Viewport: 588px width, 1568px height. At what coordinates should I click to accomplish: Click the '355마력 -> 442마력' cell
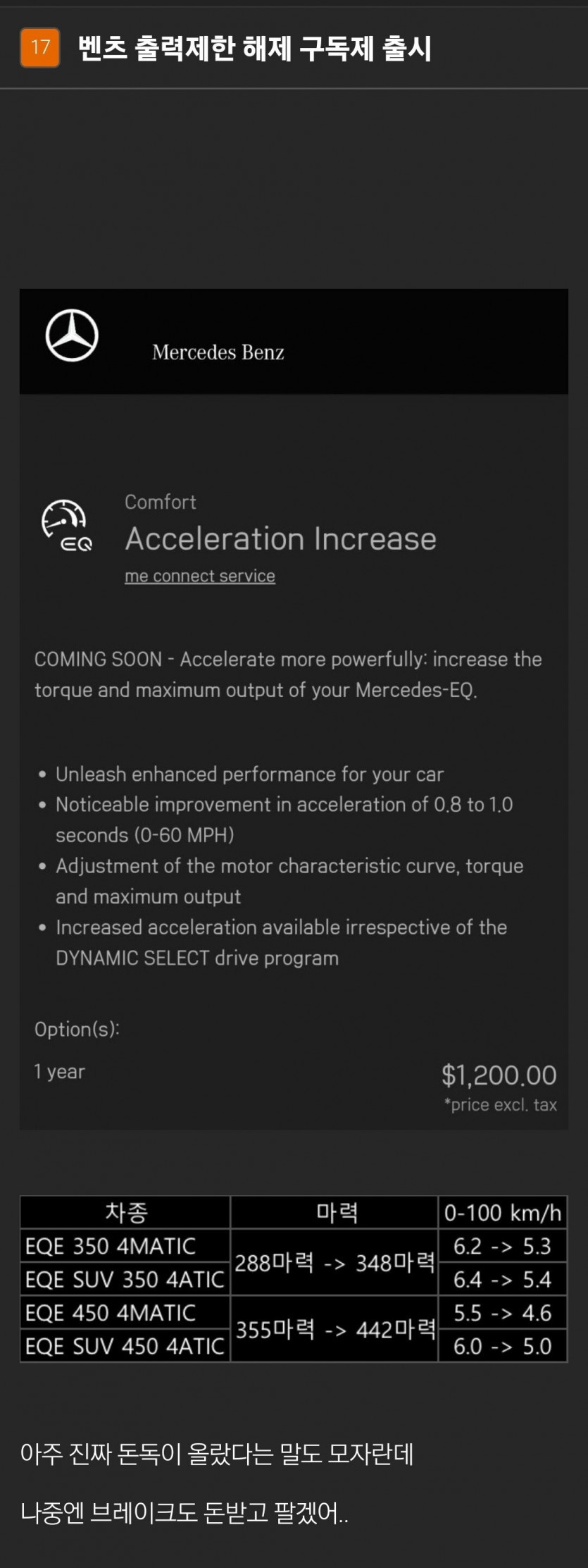335,1329
